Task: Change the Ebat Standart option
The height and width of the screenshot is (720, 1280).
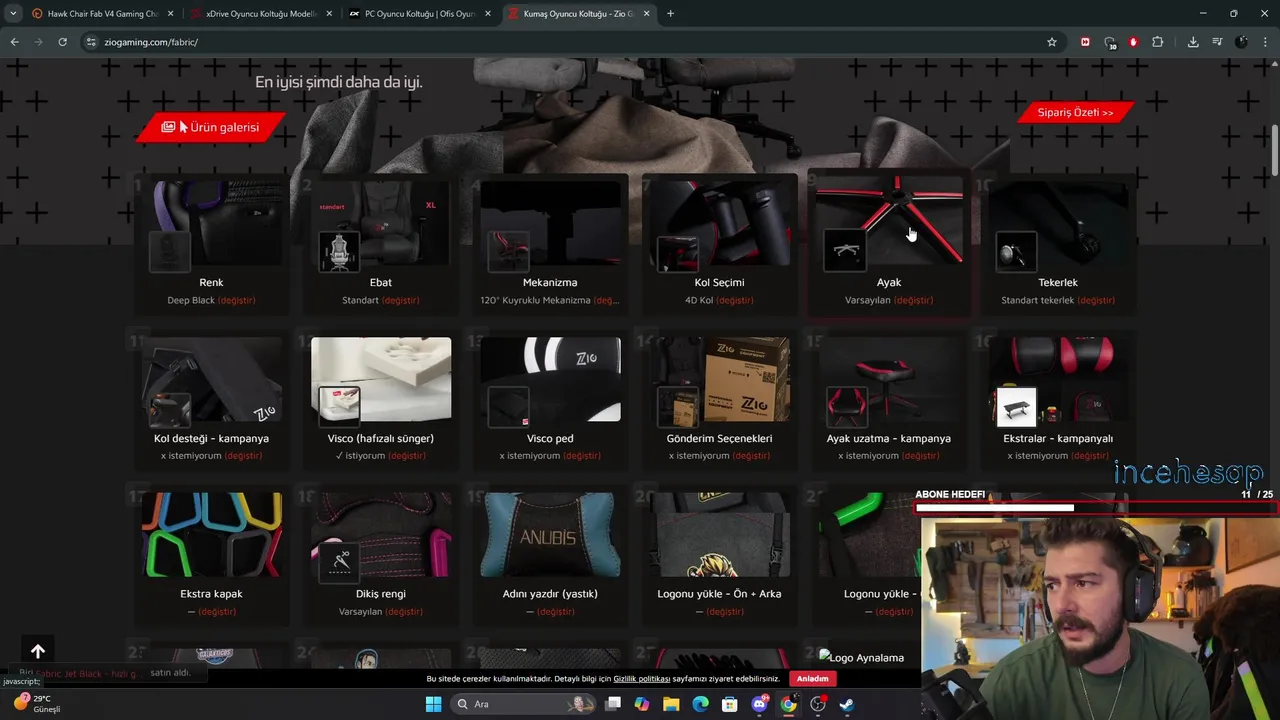Action: coord(400,300)
